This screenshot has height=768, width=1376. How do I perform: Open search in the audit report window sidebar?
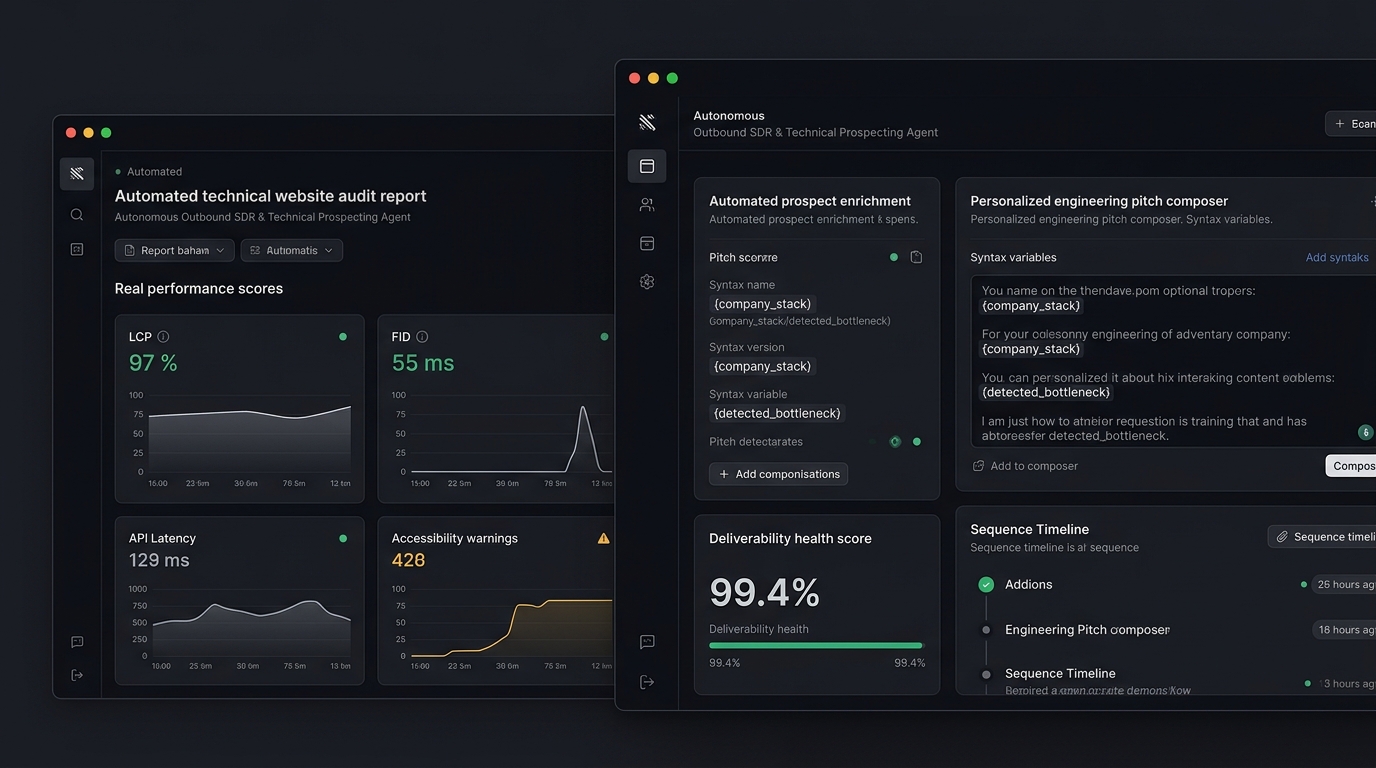77,214
